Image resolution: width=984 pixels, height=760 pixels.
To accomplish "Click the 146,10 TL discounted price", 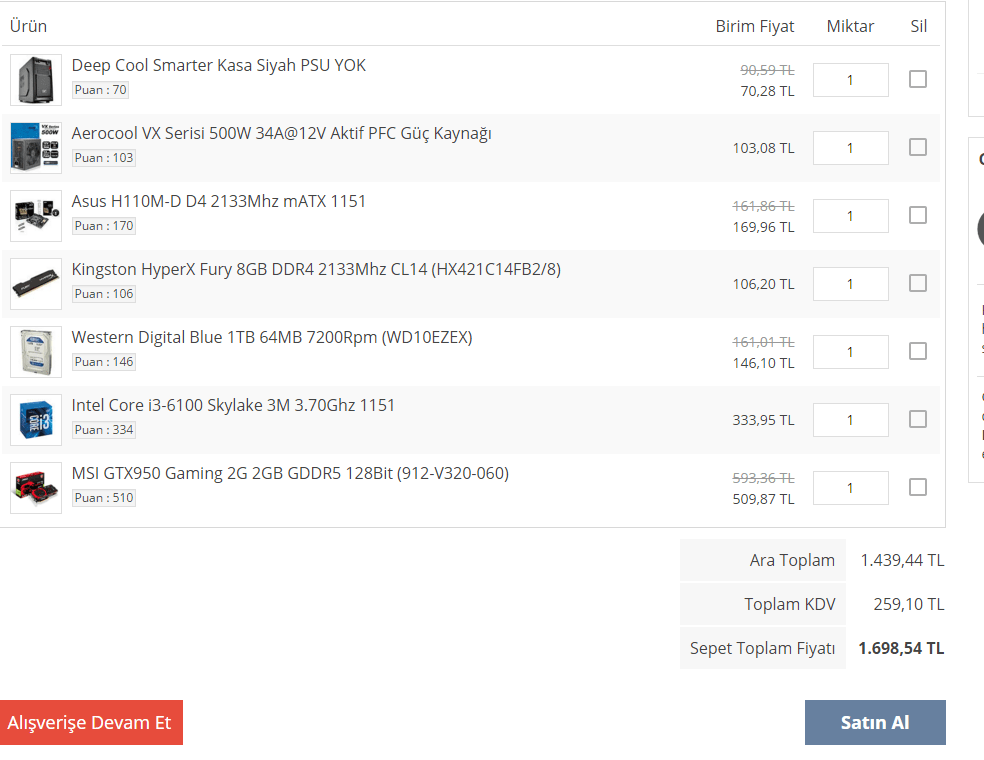I will click(x=763, y=363).
